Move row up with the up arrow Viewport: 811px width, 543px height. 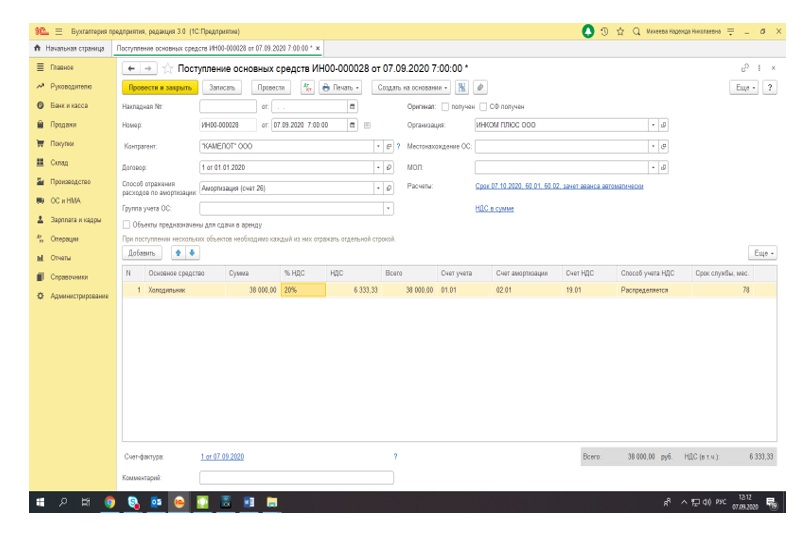[x=179, y=253]
